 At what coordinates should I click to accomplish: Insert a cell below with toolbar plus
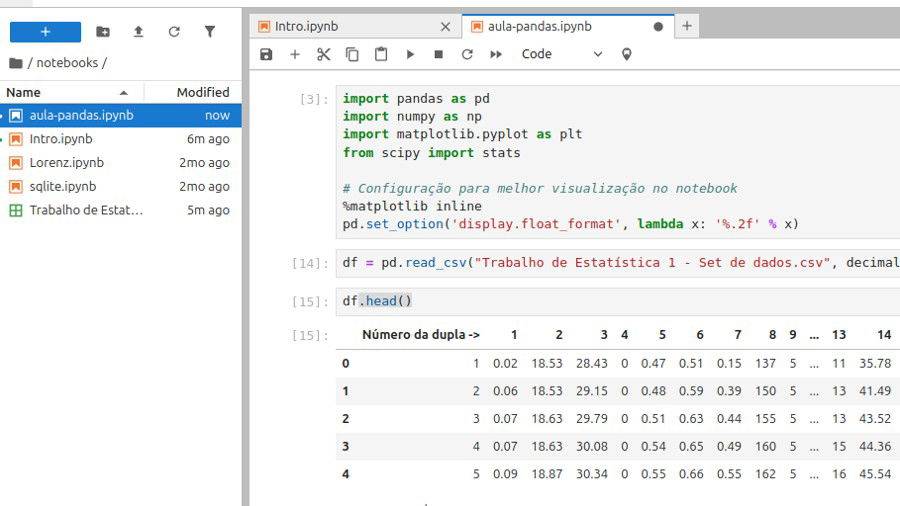pyautogui.click(x=295, y=55)
